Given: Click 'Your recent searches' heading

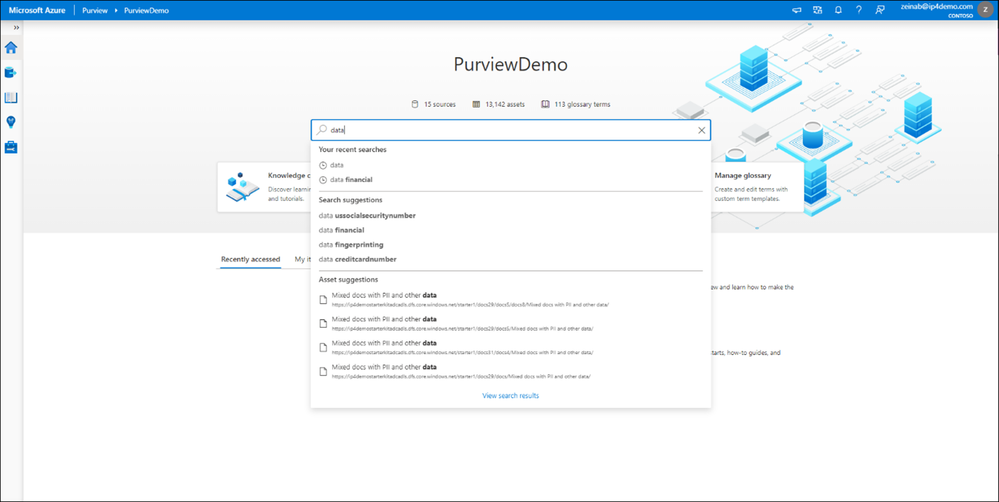Looking at the screenshot, I should click(352, 150).
